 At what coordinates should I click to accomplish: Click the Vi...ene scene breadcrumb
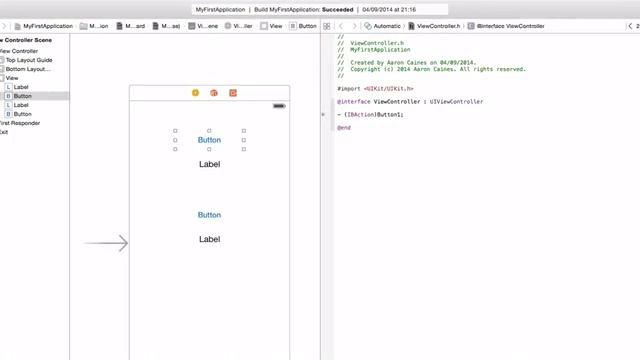(203, 26)
